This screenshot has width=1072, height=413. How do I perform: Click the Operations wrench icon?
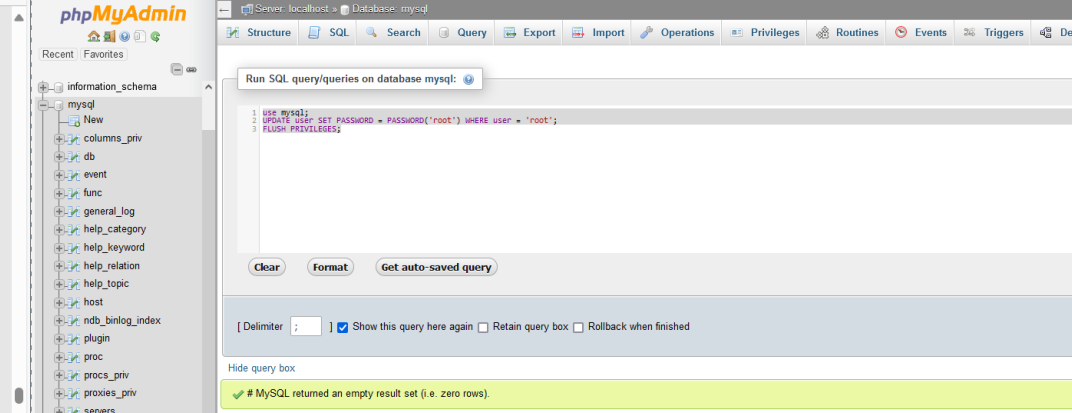click(646, 33)
